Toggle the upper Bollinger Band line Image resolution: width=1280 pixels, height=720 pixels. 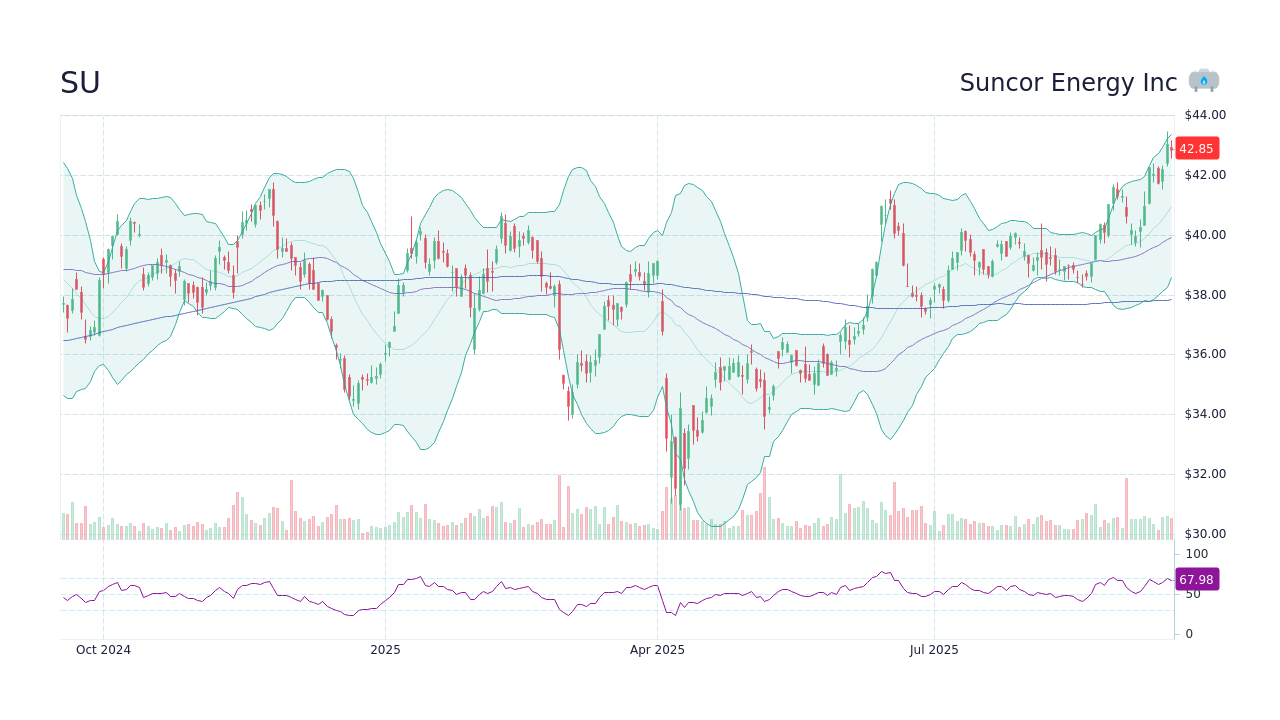point(578,170)
